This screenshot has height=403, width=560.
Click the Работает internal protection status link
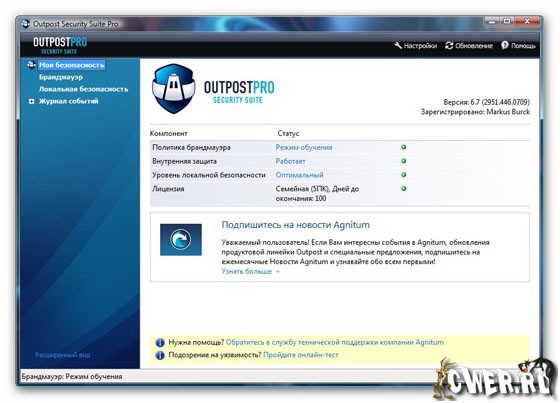coord(290,161)
